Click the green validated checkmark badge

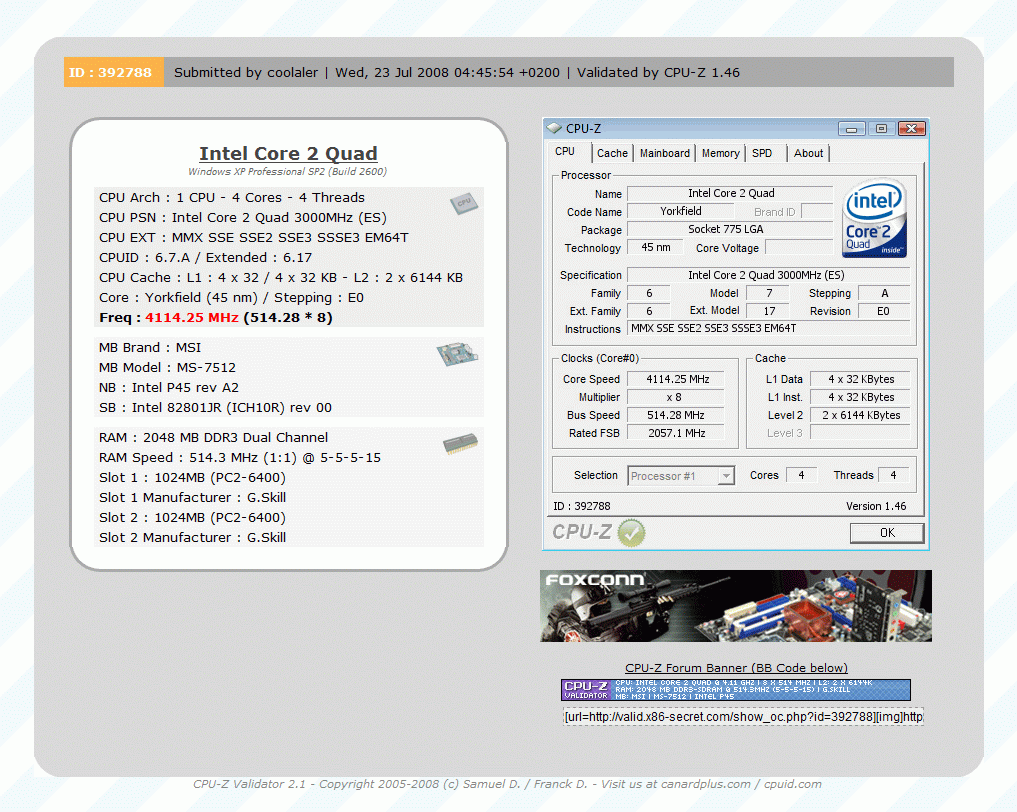coord(631,532)
